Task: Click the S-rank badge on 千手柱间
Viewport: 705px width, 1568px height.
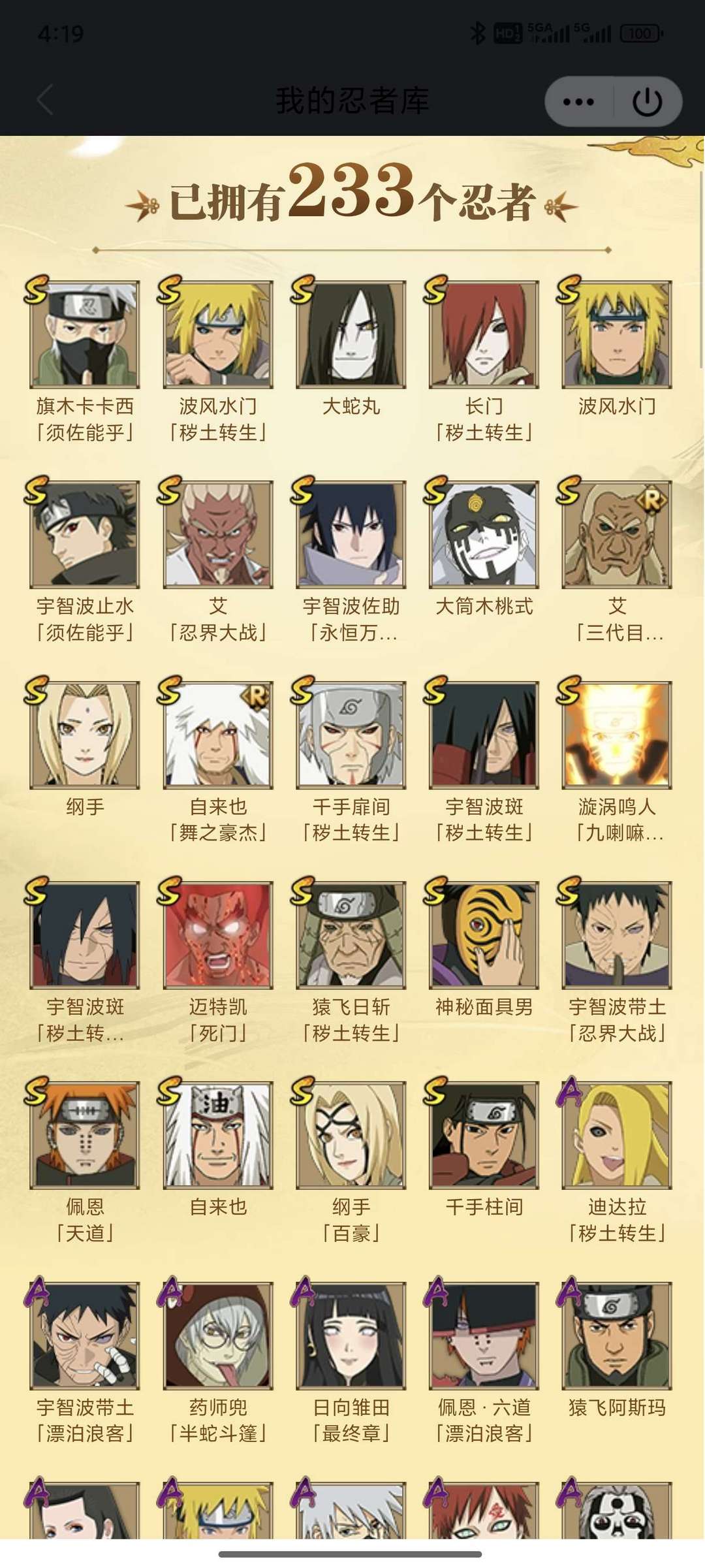Action: click(x=435, y=1091)
